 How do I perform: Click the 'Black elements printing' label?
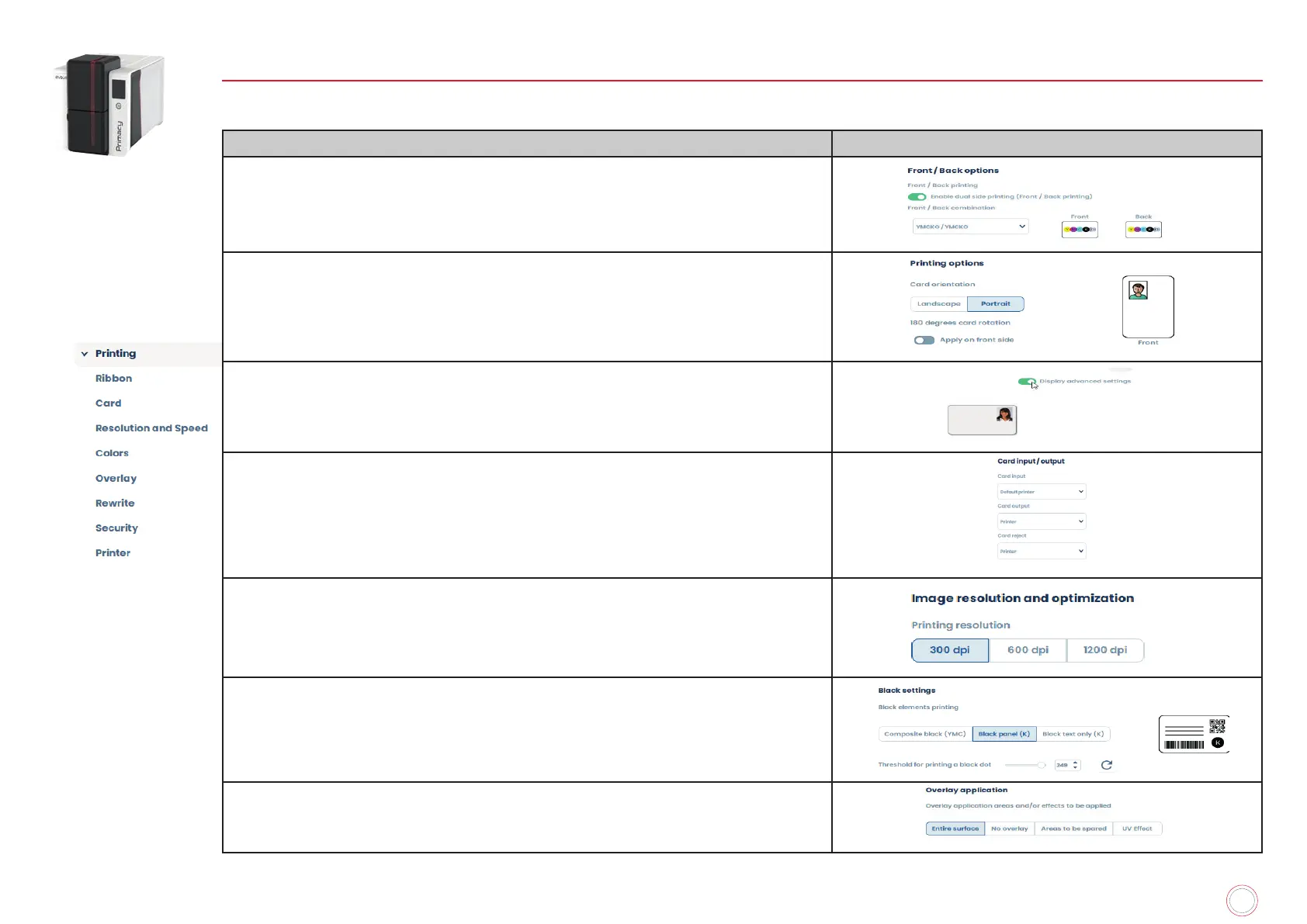point(918,708)
